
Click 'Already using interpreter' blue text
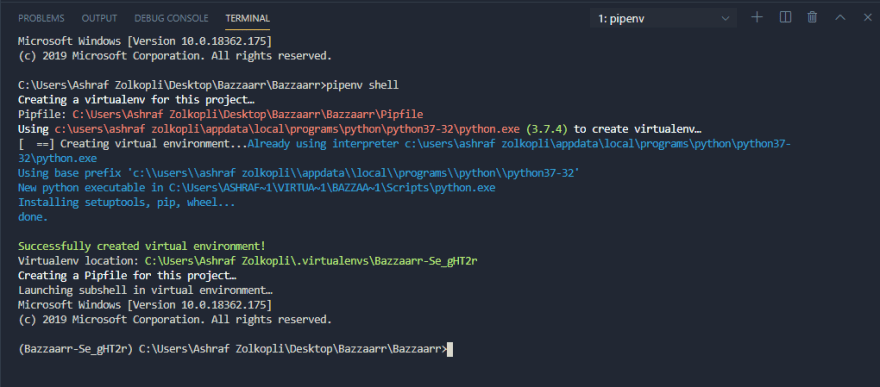click(x=323, y=144)
